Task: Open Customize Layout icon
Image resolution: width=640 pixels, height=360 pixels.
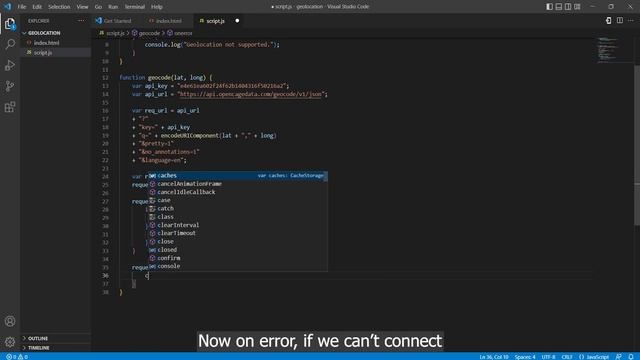Action: (x=577, y=7)
